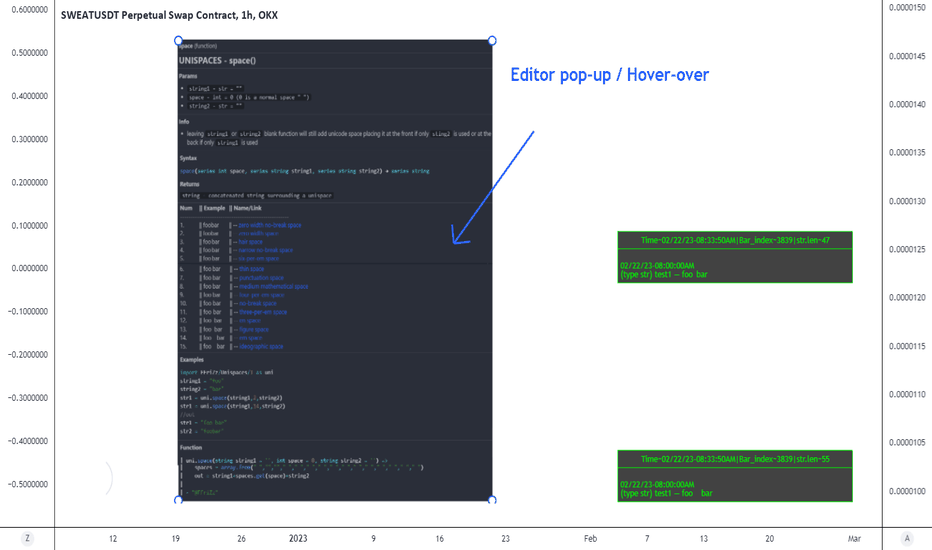
Task: Open the 'ideographic space' link
Action: click(x=262, y=347)
